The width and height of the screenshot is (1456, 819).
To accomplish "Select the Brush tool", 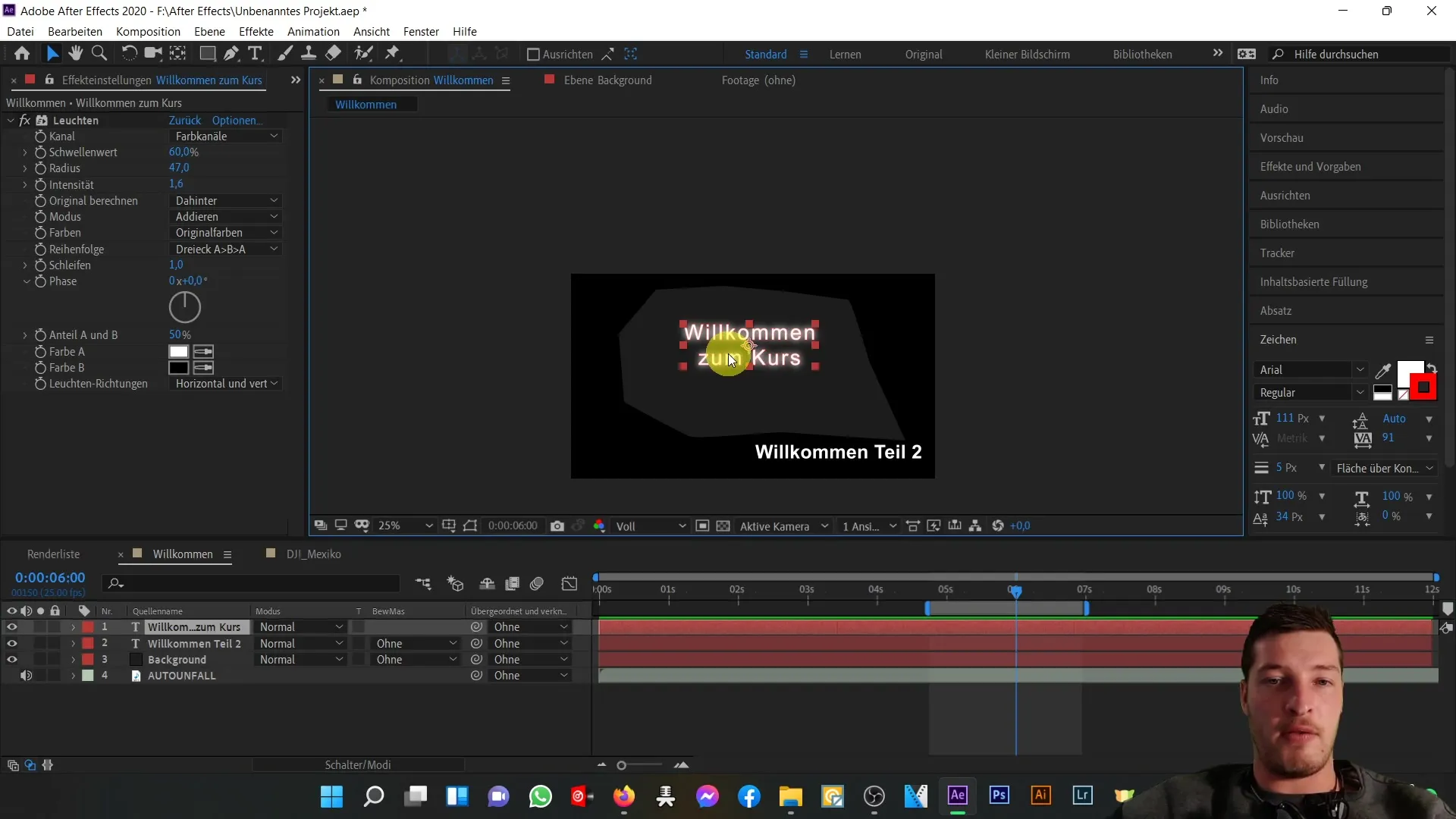I will (x=285, y=54).
